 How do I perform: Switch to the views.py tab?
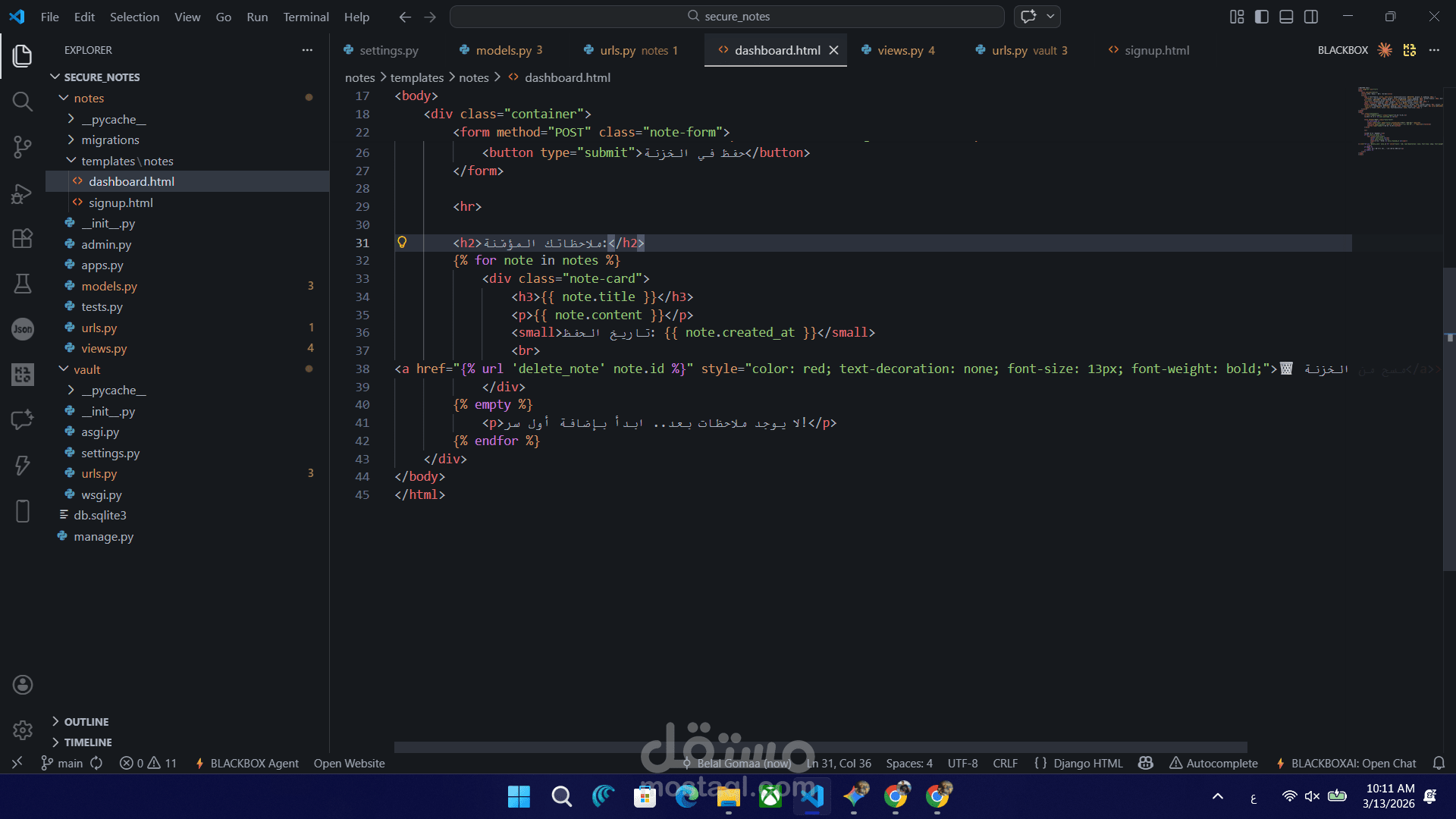coord(899,50)
